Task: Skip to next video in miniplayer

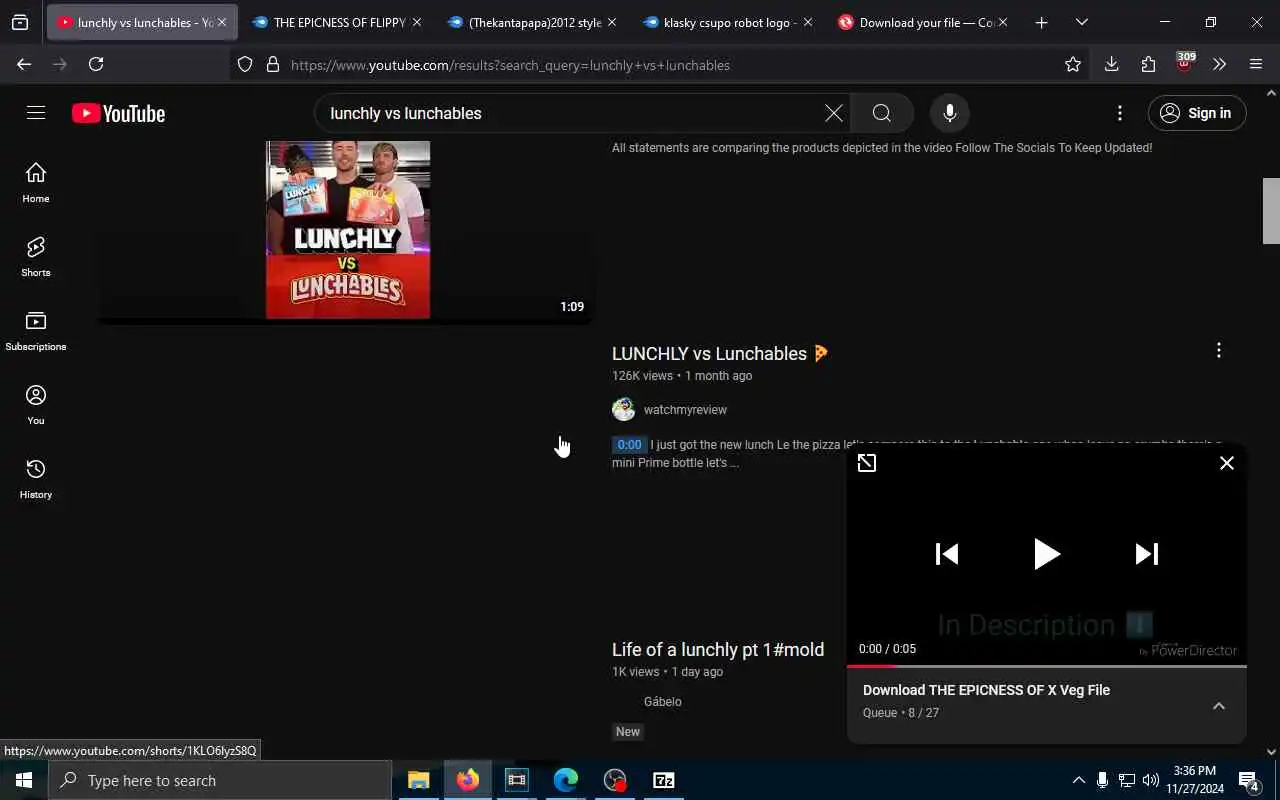Action: 1147,554
